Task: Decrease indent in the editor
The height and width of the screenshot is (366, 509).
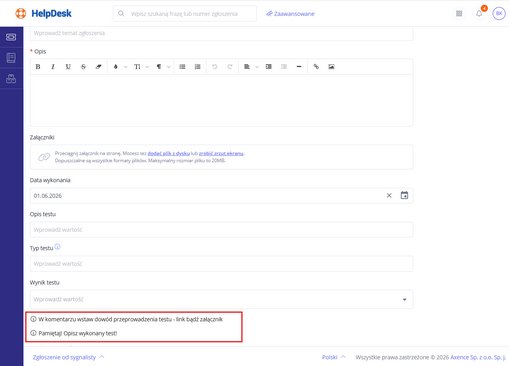Action: [x=284, y=67]
